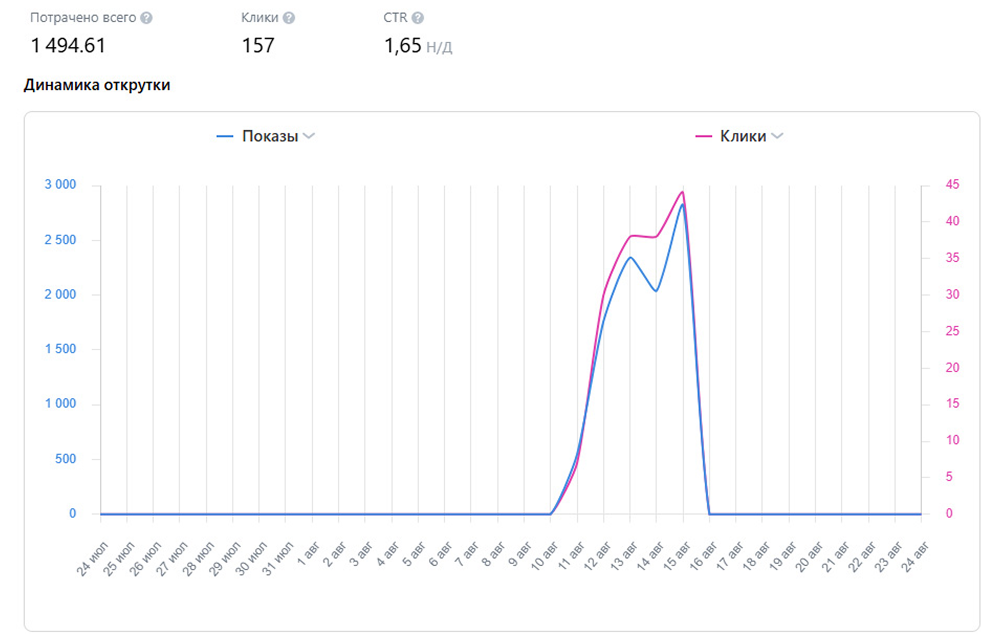Viewport: 1000px width, 634px height.
Task: Expand the Клики series dropdown chevron
Action: [x=777, y=137]
